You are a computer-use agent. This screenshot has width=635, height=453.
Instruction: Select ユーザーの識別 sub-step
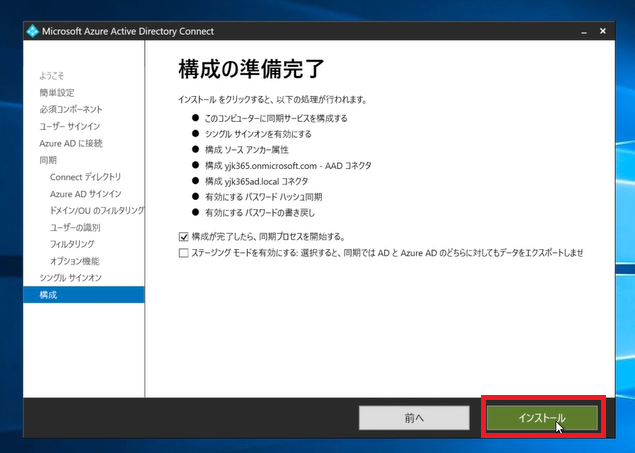(x=75, y=228)
